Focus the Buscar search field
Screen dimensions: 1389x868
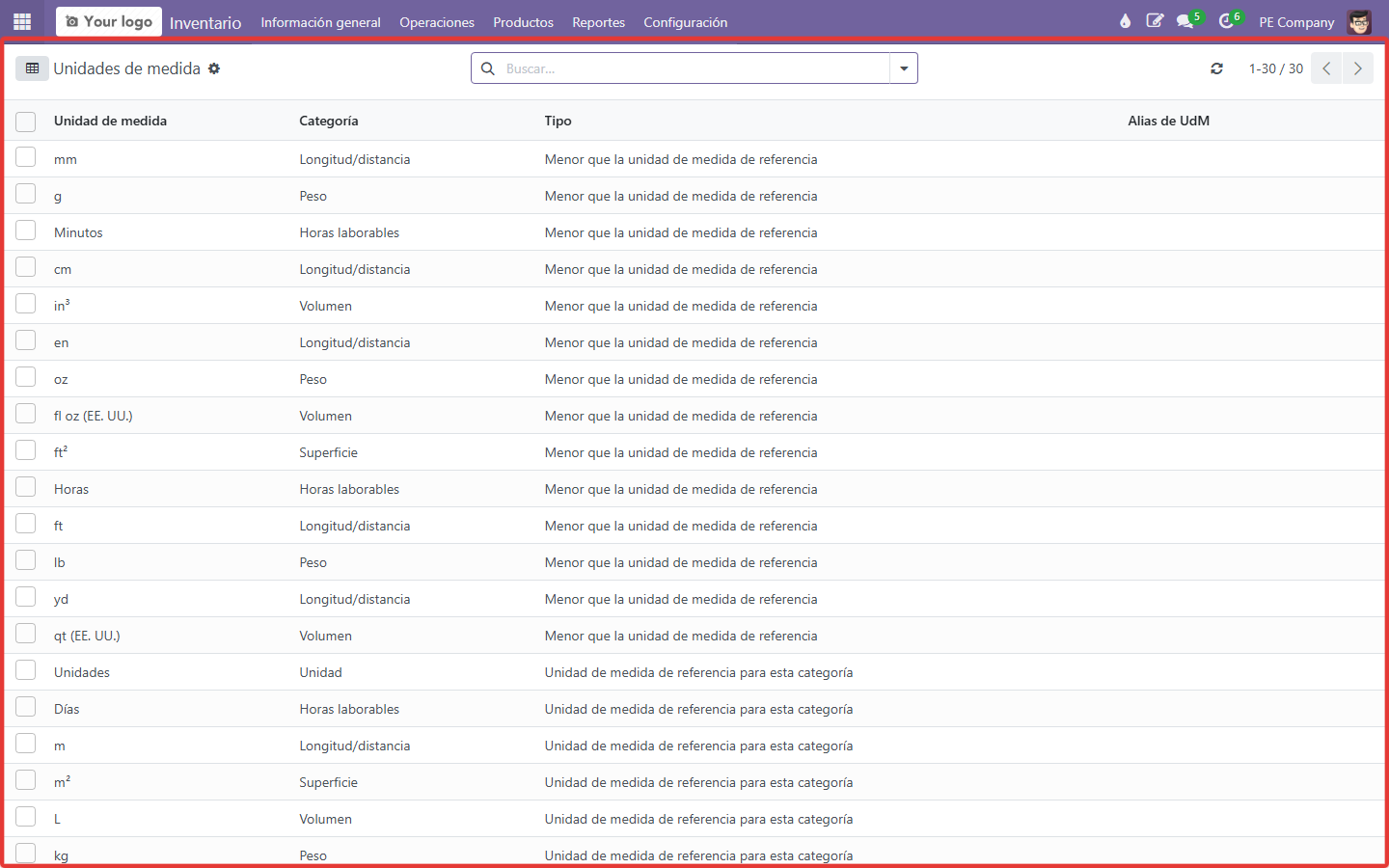coord(694,68)
